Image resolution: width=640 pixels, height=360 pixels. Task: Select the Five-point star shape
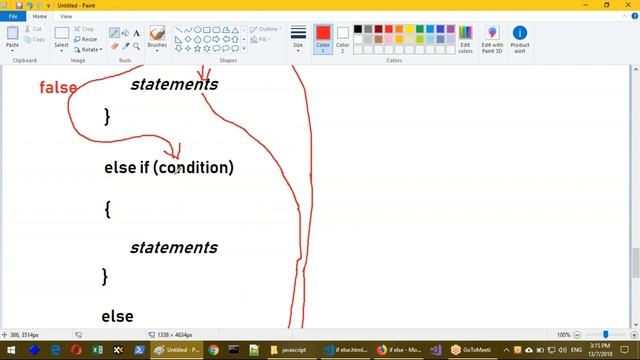tap(198, 49)
